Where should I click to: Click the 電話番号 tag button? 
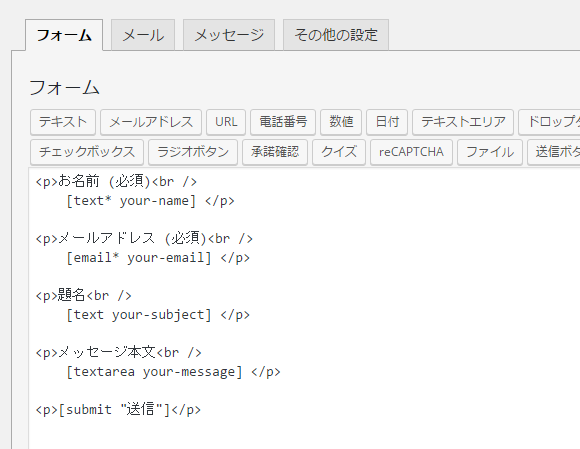coord(283,122)
